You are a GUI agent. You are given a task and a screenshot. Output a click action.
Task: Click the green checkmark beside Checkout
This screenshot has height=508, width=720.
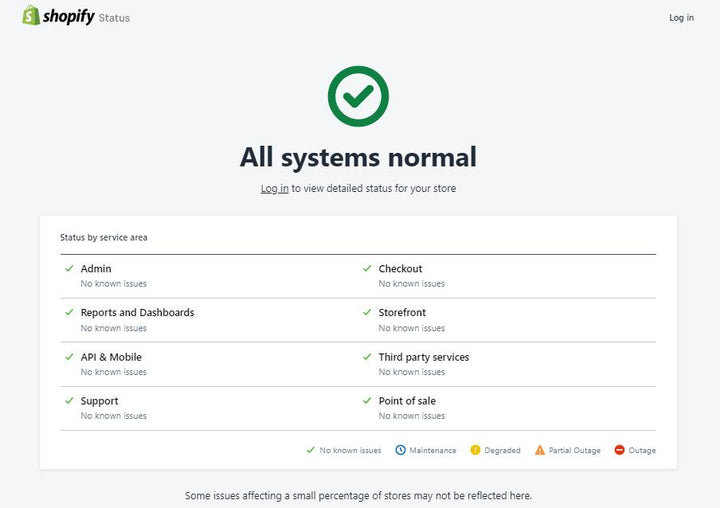point(367,268)
